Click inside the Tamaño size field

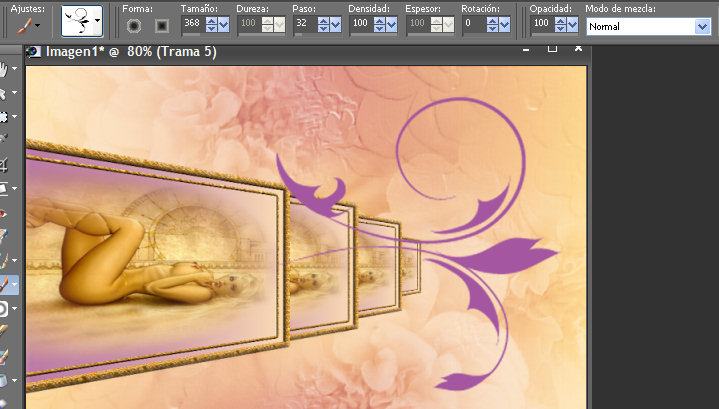(x=192, y=22)
